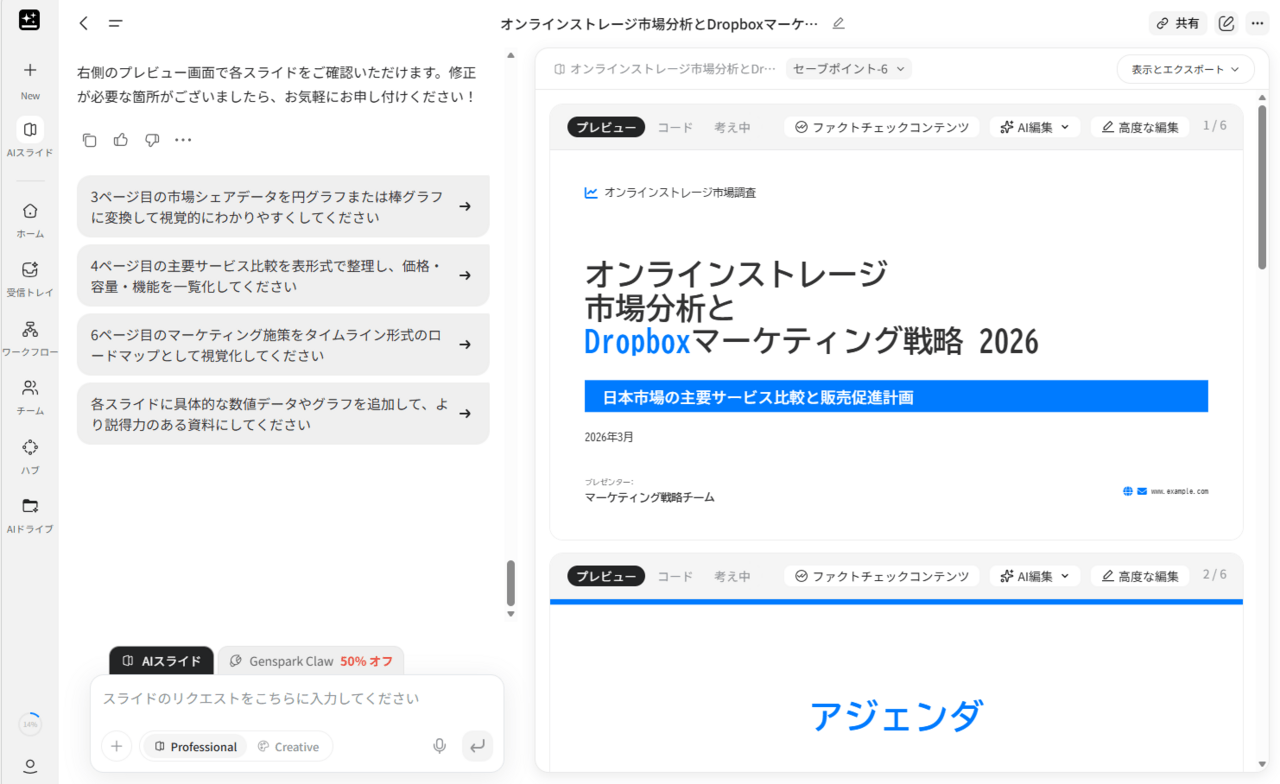
Task: Click the 共有 share button
Action: click(x=1177, y=23)
